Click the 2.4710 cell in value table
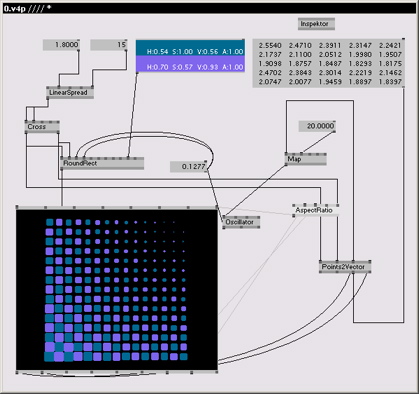Screen dimensions: 419x394 pos(300,45)
